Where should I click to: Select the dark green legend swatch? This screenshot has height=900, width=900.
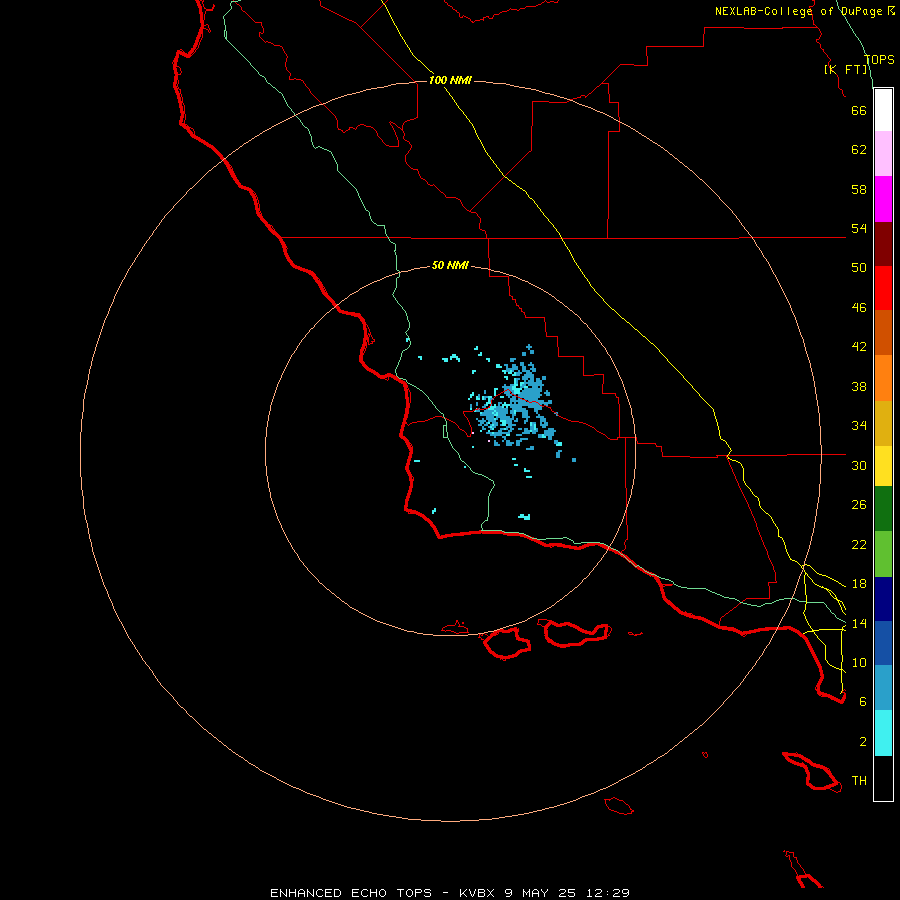[x=883, y=509]
